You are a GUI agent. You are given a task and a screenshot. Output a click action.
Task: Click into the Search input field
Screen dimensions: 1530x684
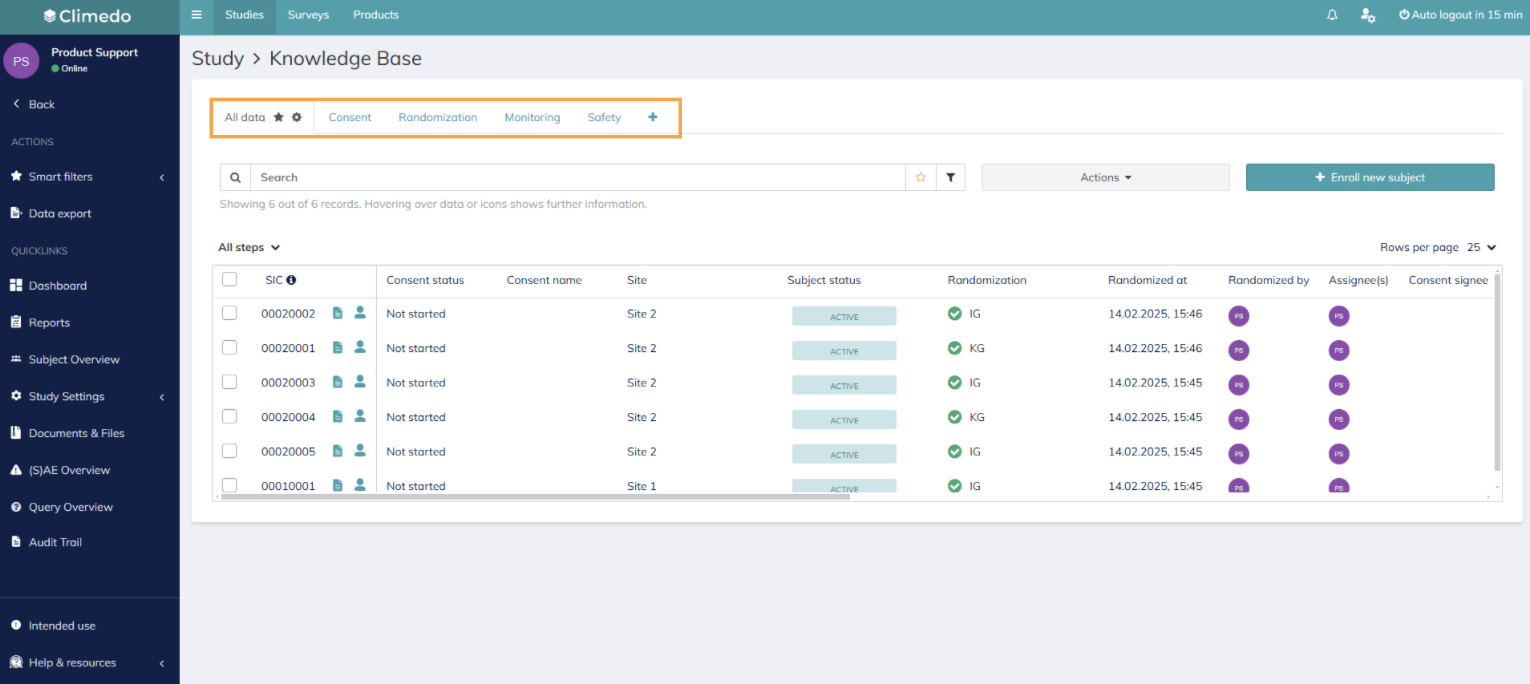pyautogui.click(x=577, y=177)
